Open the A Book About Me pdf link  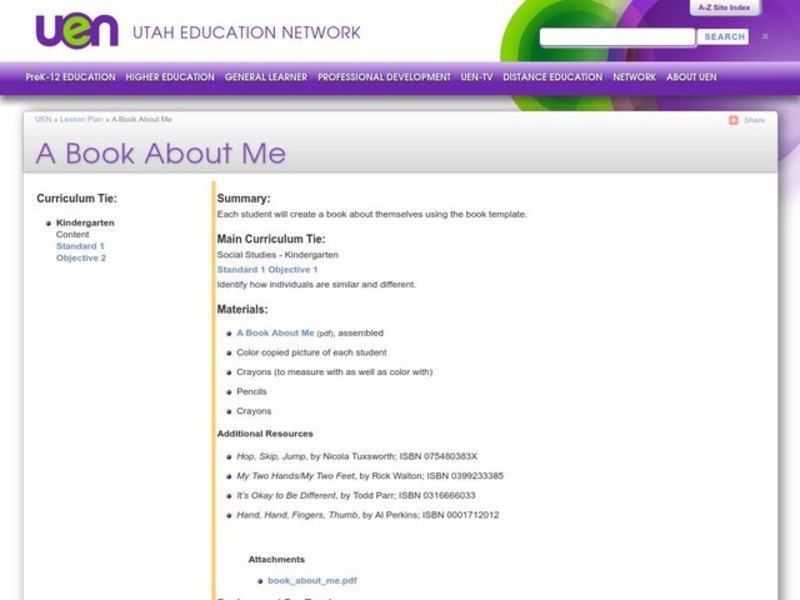pyautogui.click(x=275, y=333)
